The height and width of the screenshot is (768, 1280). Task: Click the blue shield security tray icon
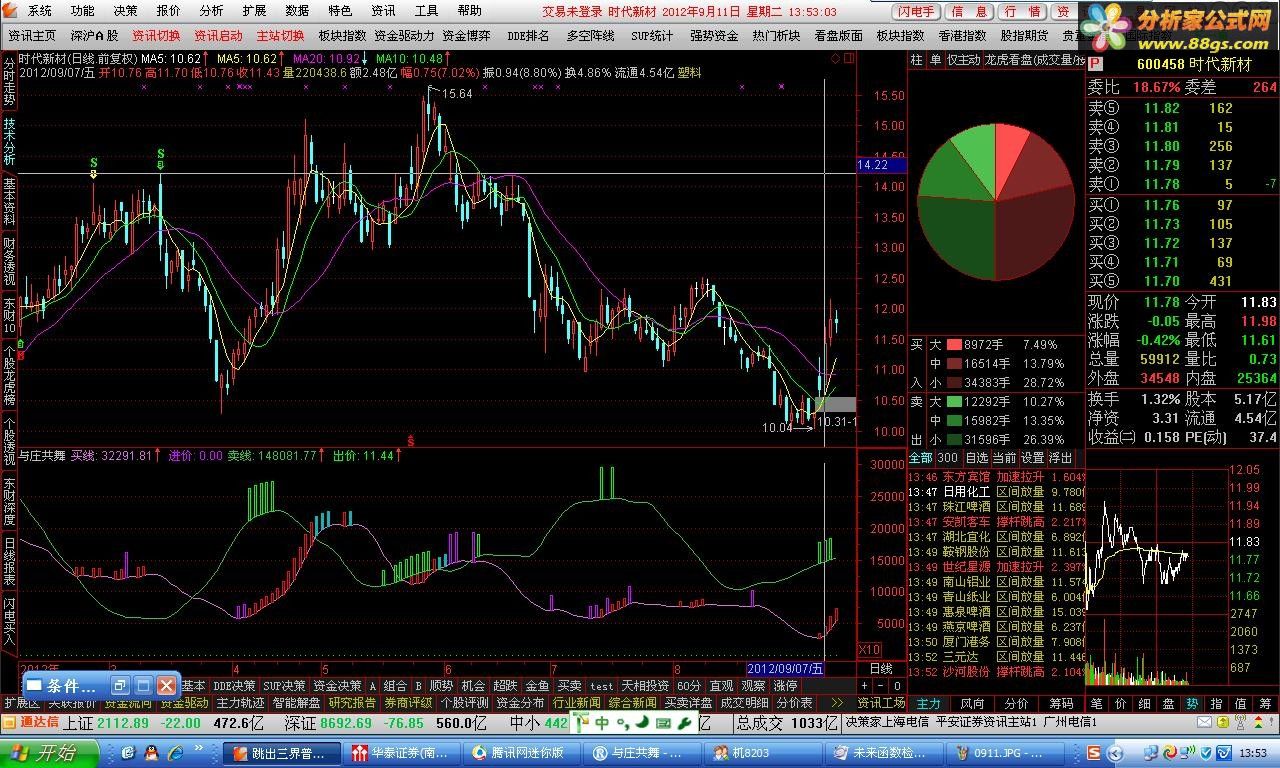pos(1205,752)
